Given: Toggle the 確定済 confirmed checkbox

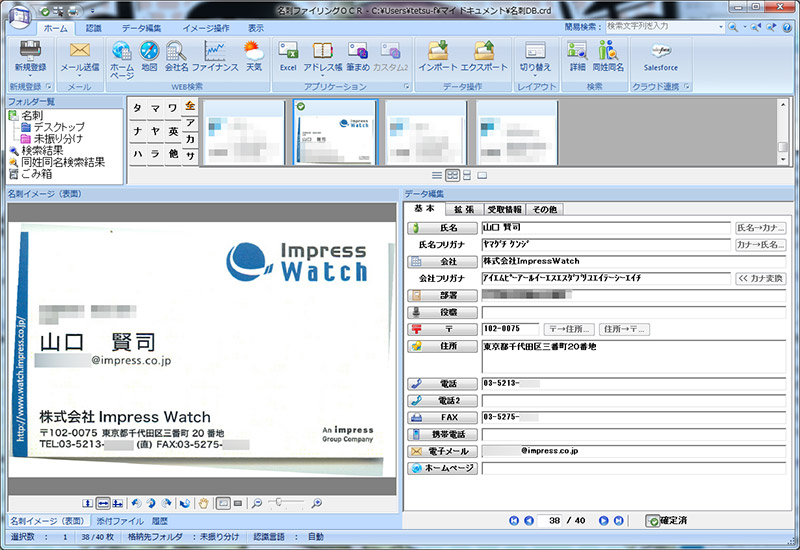Looking at the screenshot, I should (x=652, y=521).
